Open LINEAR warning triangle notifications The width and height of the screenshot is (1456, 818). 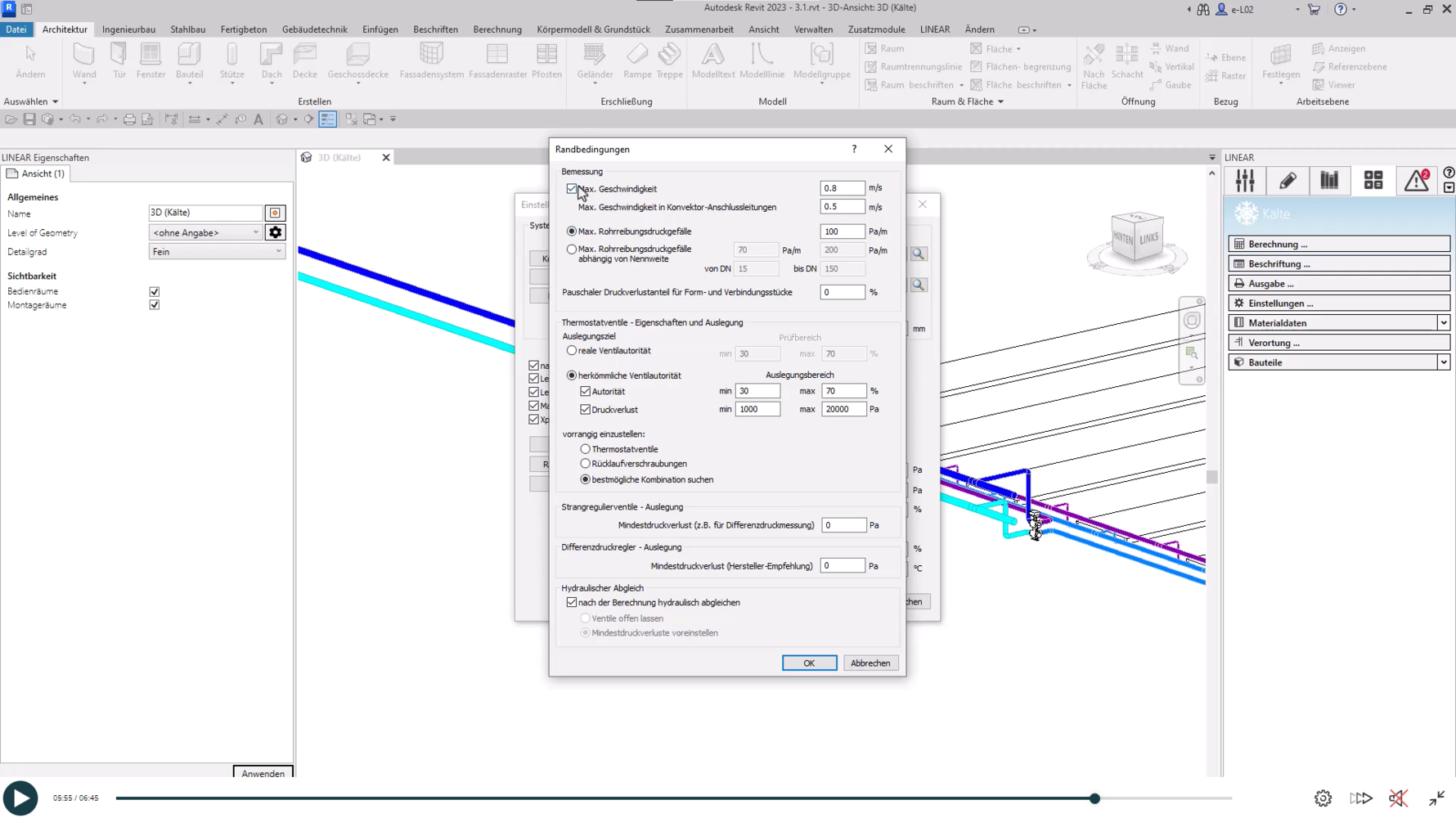tap(1416, 181)
